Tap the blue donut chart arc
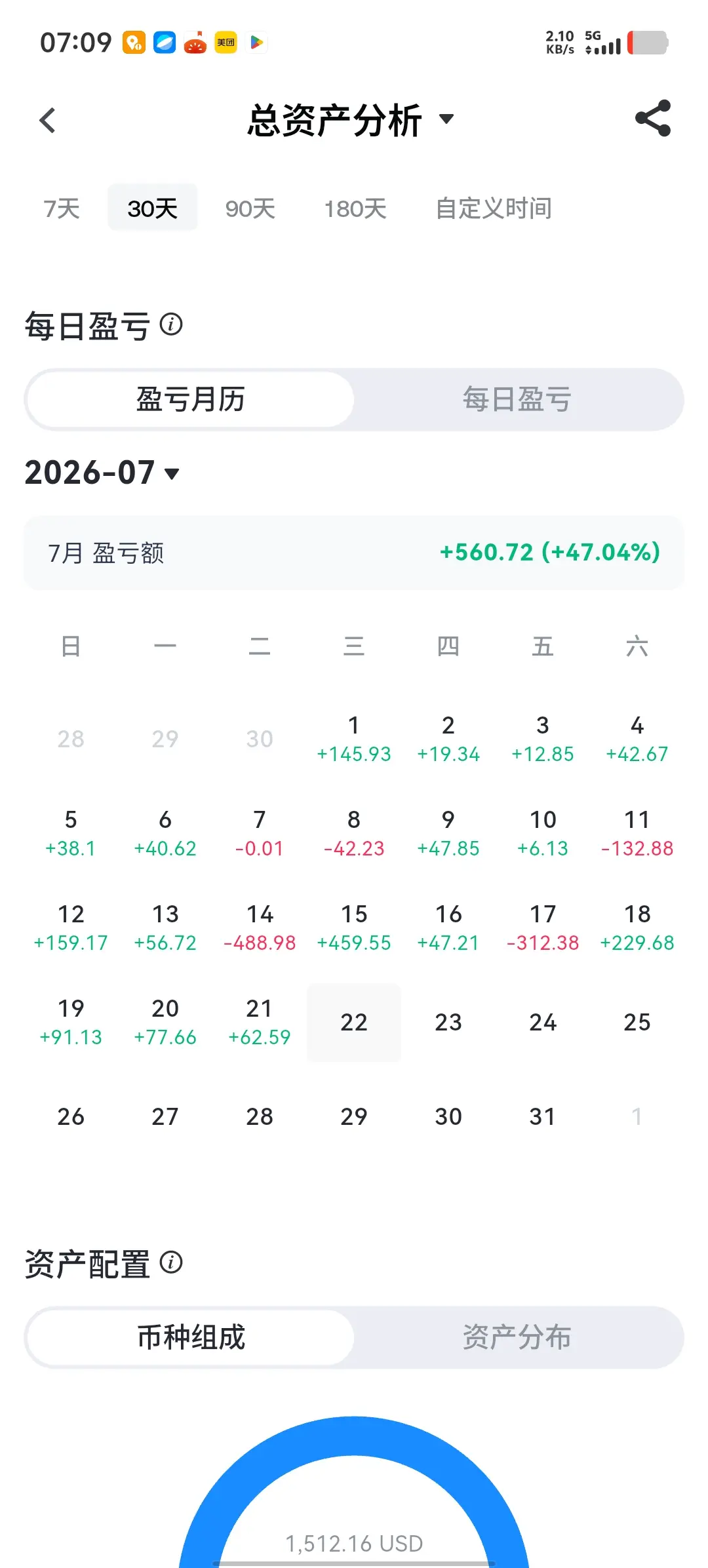708x1568 pixels. click(x=354, y=1437)
